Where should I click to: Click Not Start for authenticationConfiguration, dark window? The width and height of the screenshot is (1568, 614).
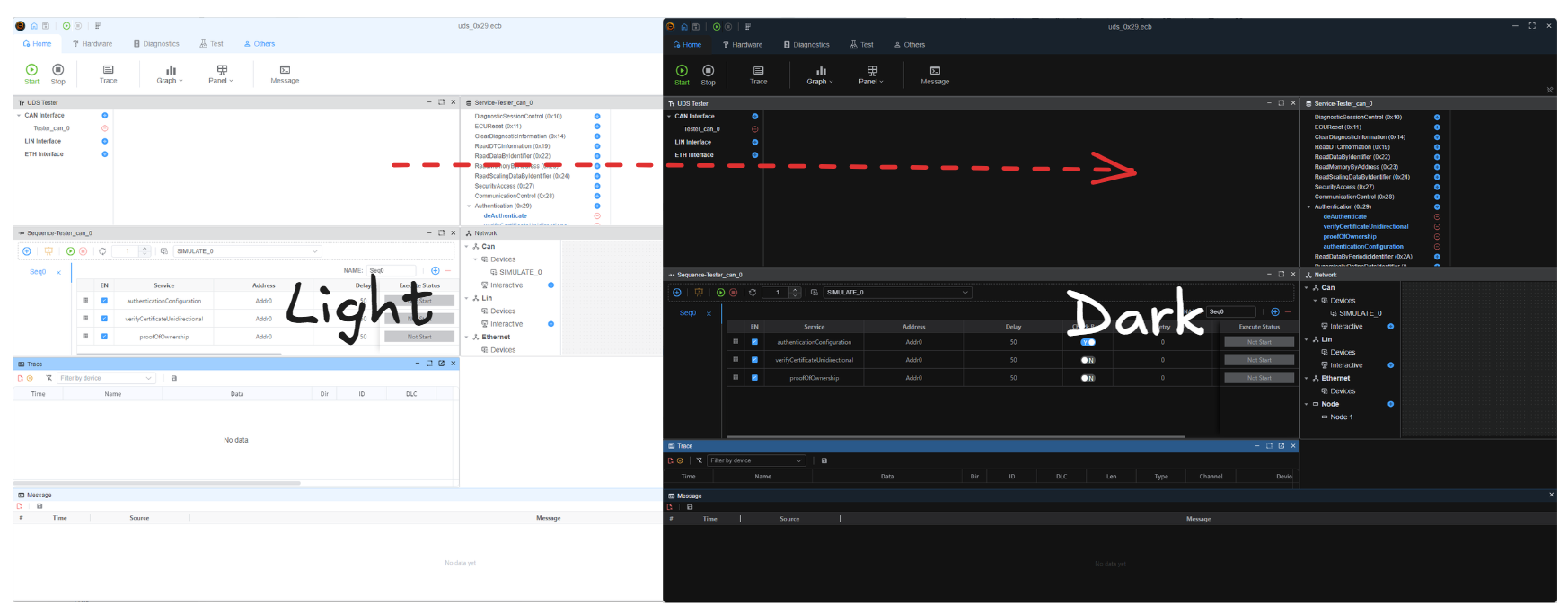[x=1259, y=342]
